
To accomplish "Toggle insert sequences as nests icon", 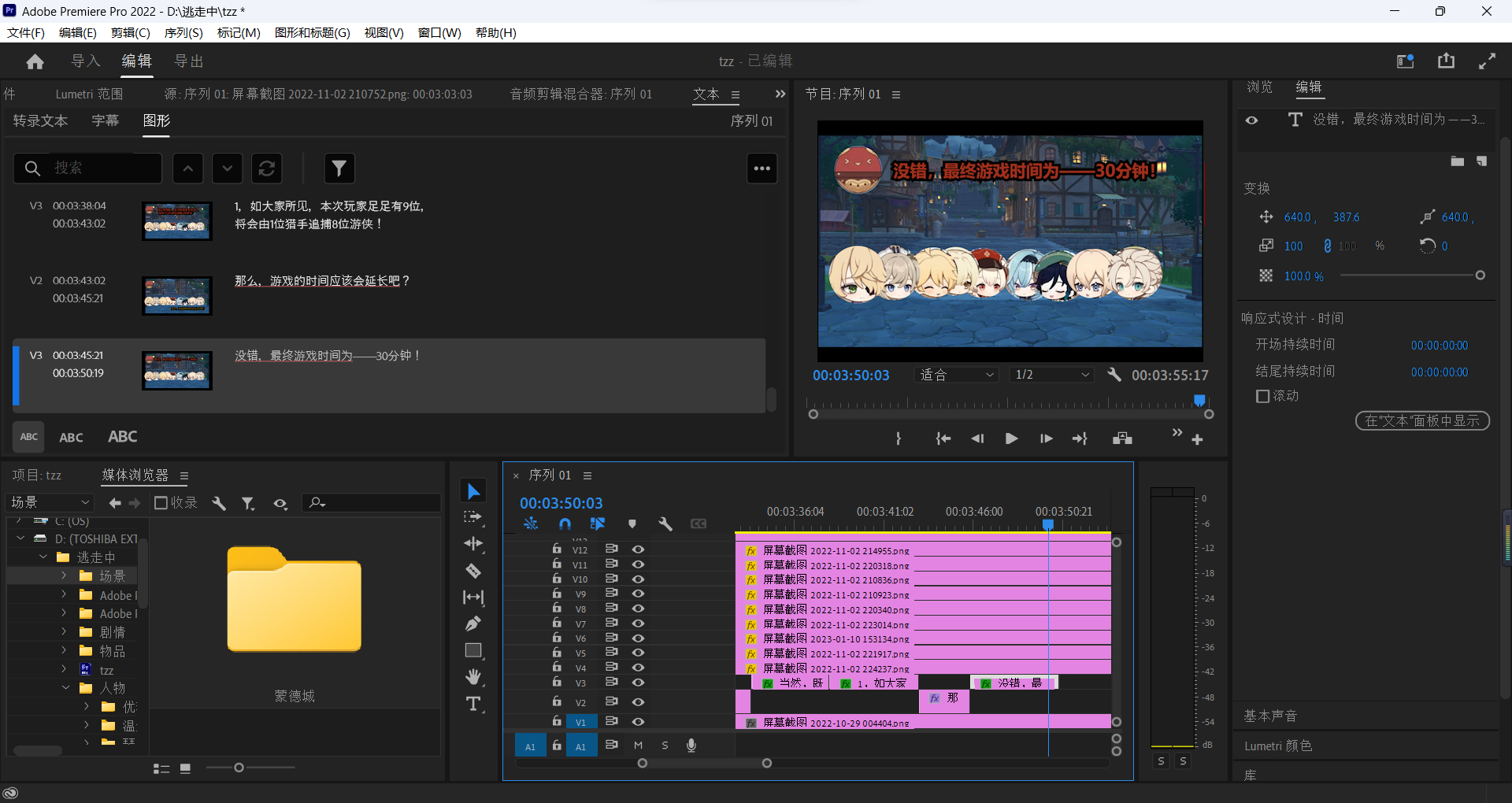I will 531,524.
